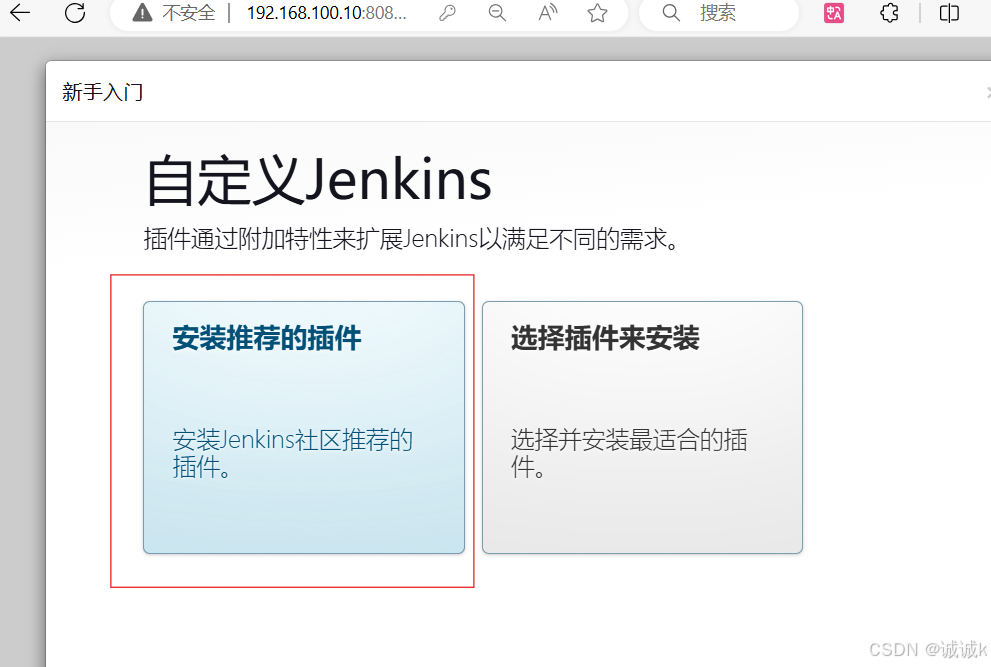Viewport: 991px width, 667px height.
Task: Click the text 插件通过附加特性来扩展Jenkins以满足不同的需求
Action: point(411,239)
